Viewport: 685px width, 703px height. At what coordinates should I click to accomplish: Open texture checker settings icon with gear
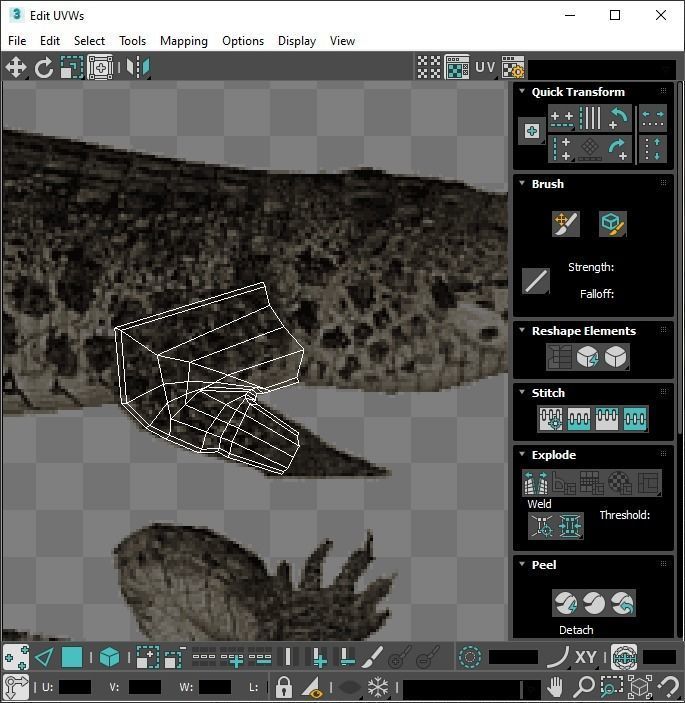point(513,67)
